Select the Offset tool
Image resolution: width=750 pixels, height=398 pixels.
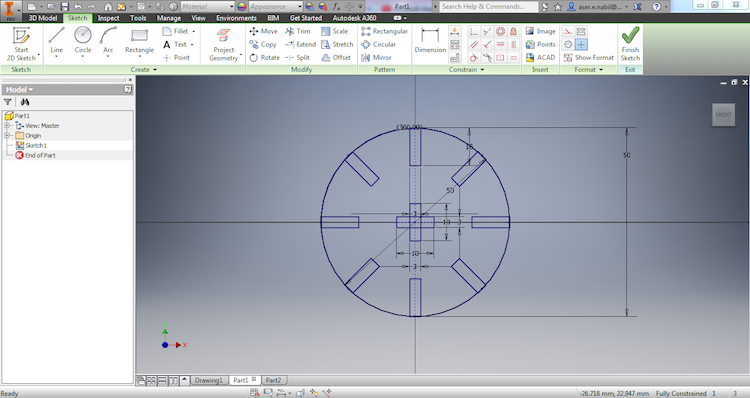(x=336, y=57)
